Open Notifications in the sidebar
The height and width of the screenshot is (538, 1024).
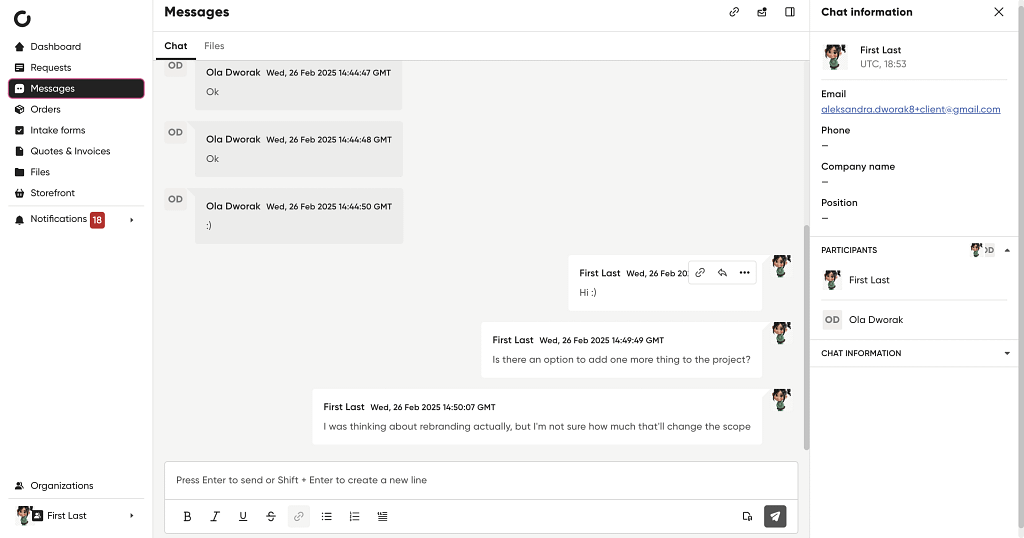point(58,219)
